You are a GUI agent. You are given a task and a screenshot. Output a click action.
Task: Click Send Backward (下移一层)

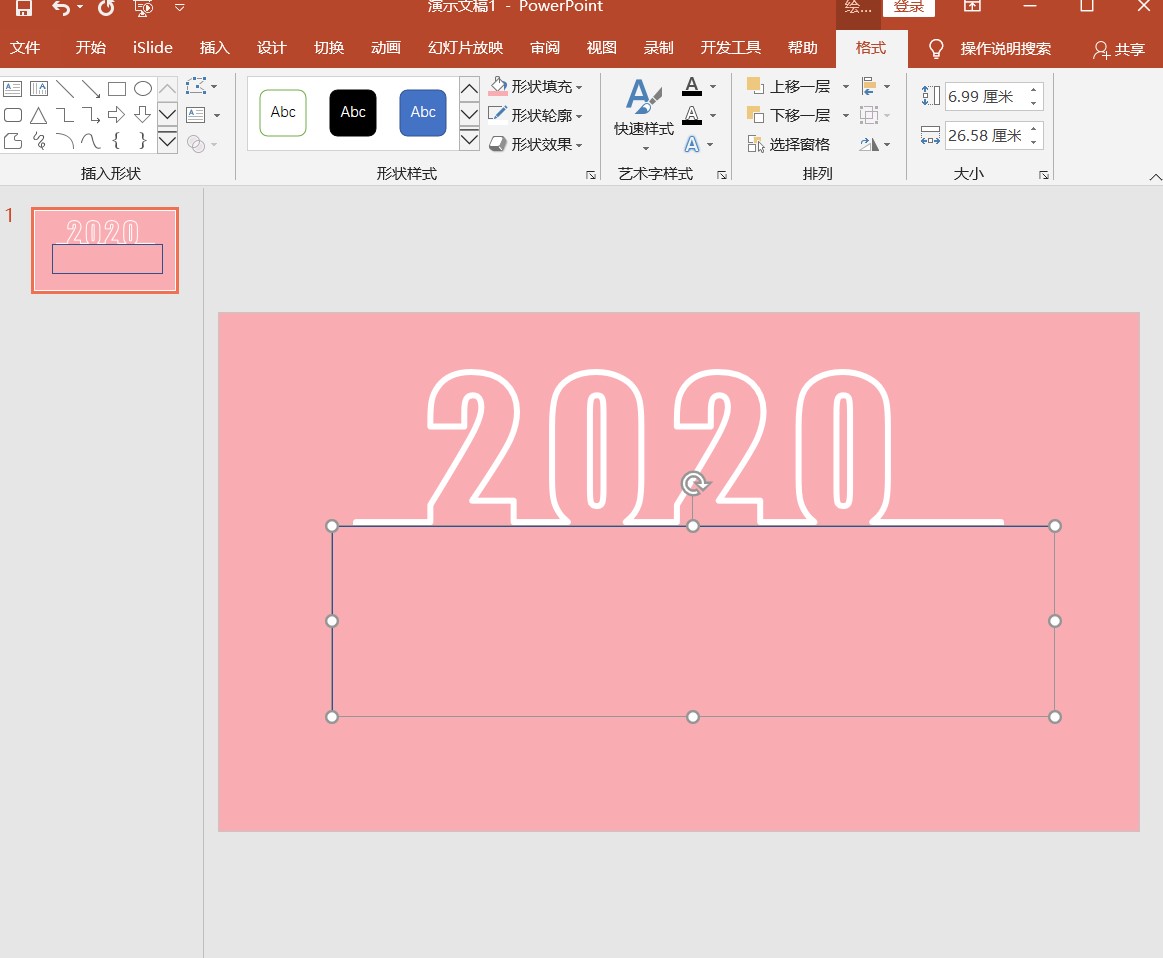click(x=788, y=116)
